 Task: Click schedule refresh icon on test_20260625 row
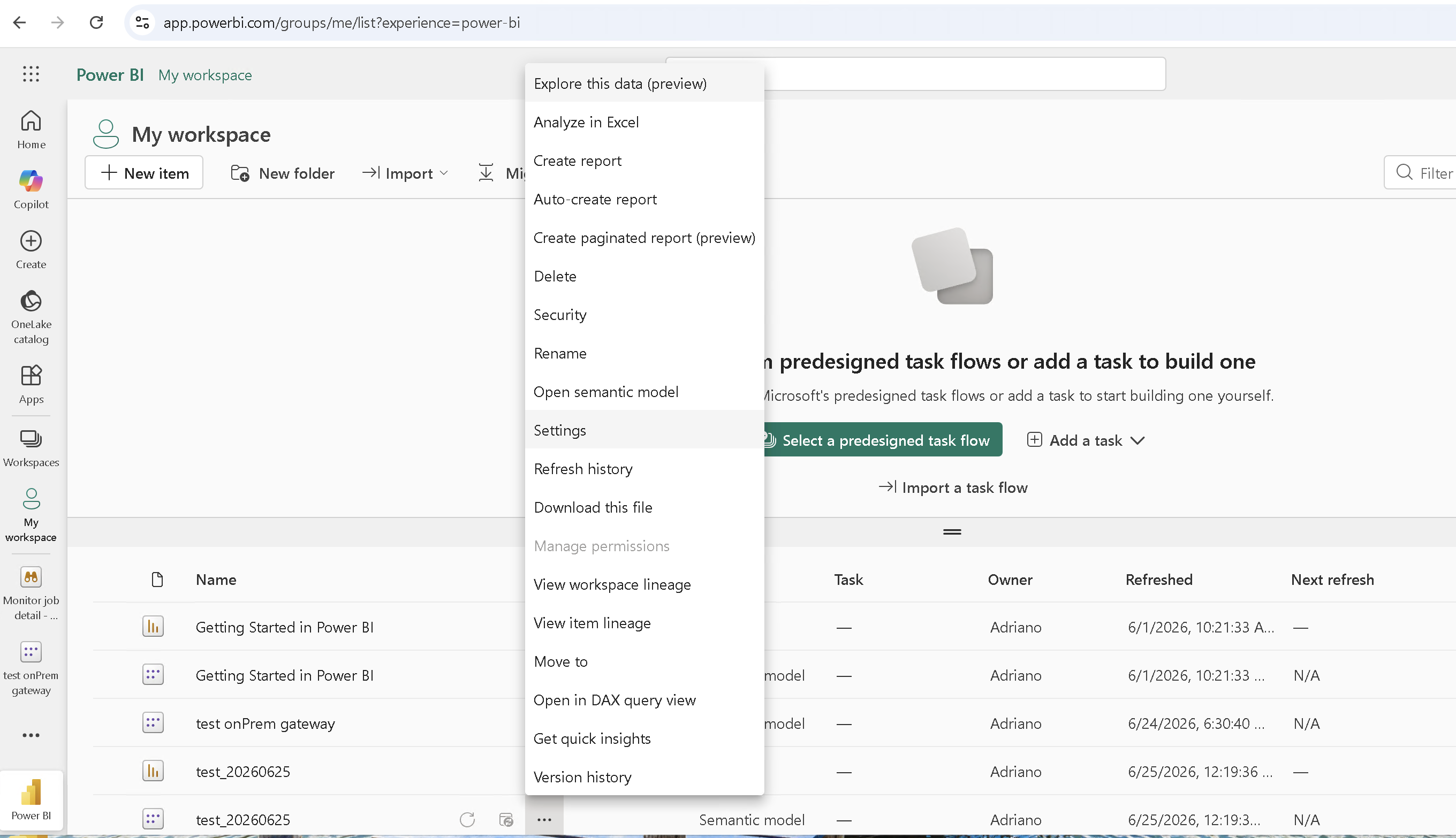pyautogui.click(x=506, y=820)
